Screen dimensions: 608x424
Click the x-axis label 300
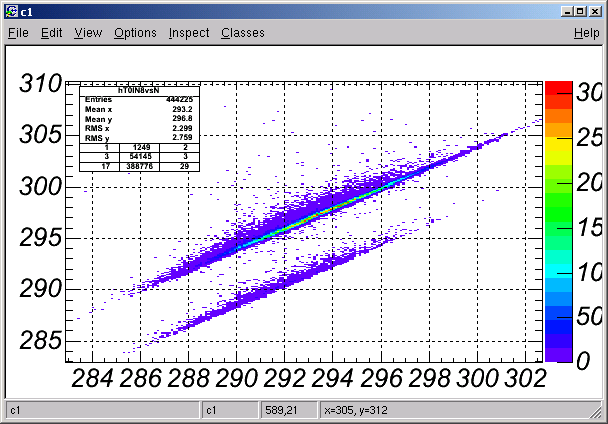click(477, 378)
